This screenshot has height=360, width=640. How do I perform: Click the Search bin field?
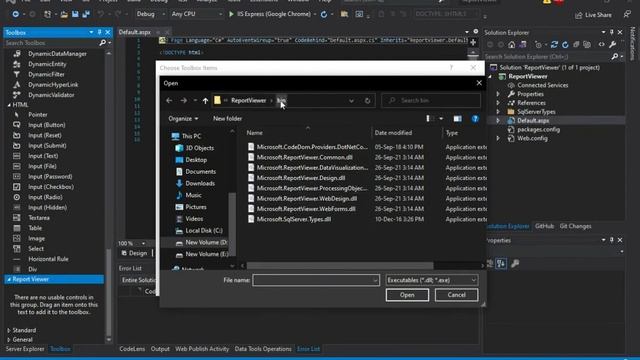(431, 100)
